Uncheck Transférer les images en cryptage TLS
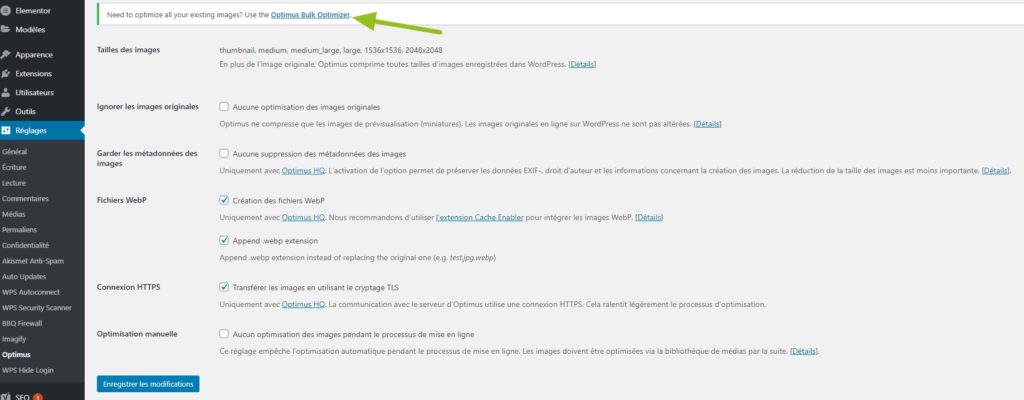This screenshot has height=400, width=1024. 224,287
